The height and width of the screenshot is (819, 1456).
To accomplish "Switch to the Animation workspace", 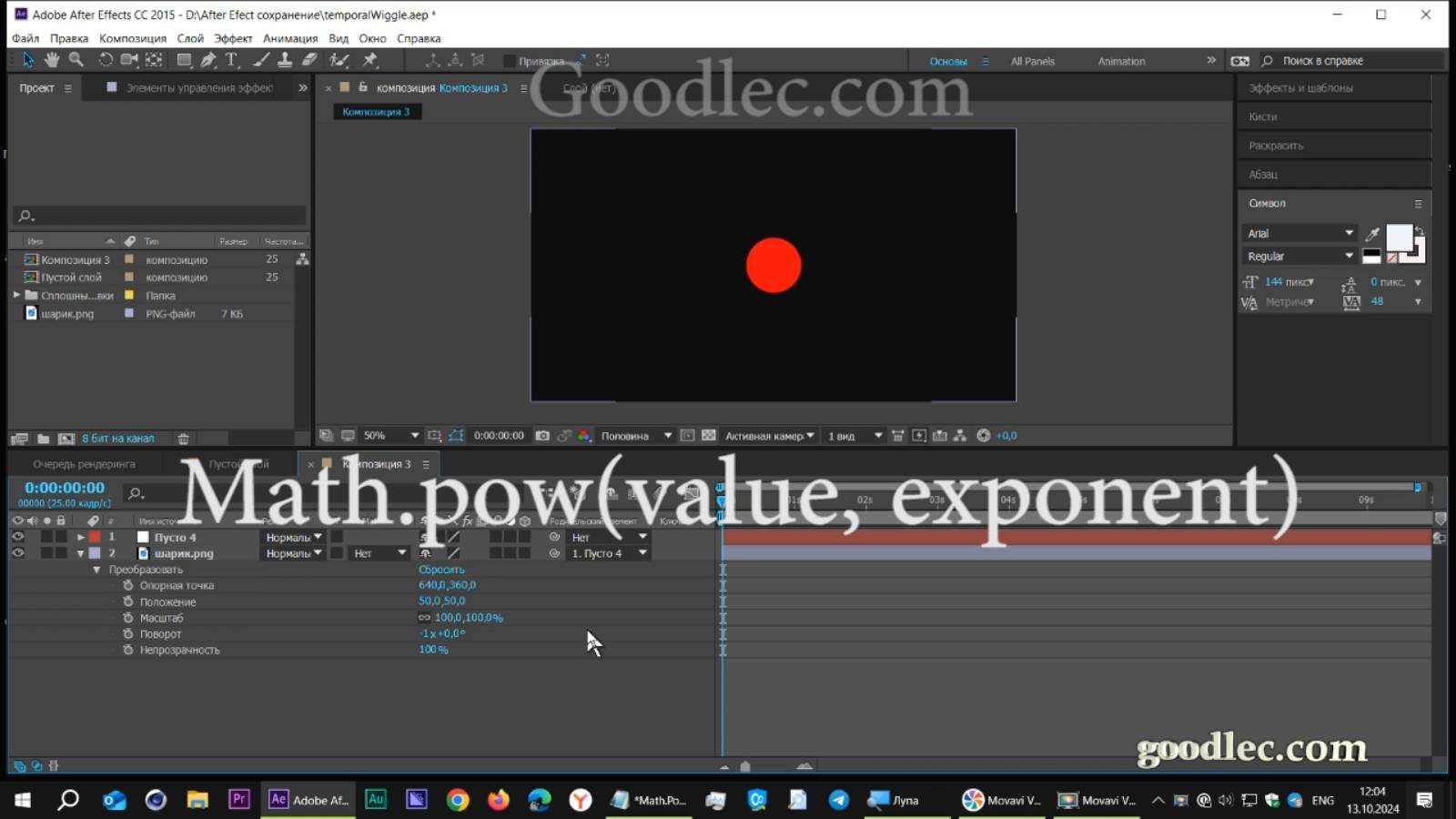I will pyautogui.click(x=1121, y=61).
